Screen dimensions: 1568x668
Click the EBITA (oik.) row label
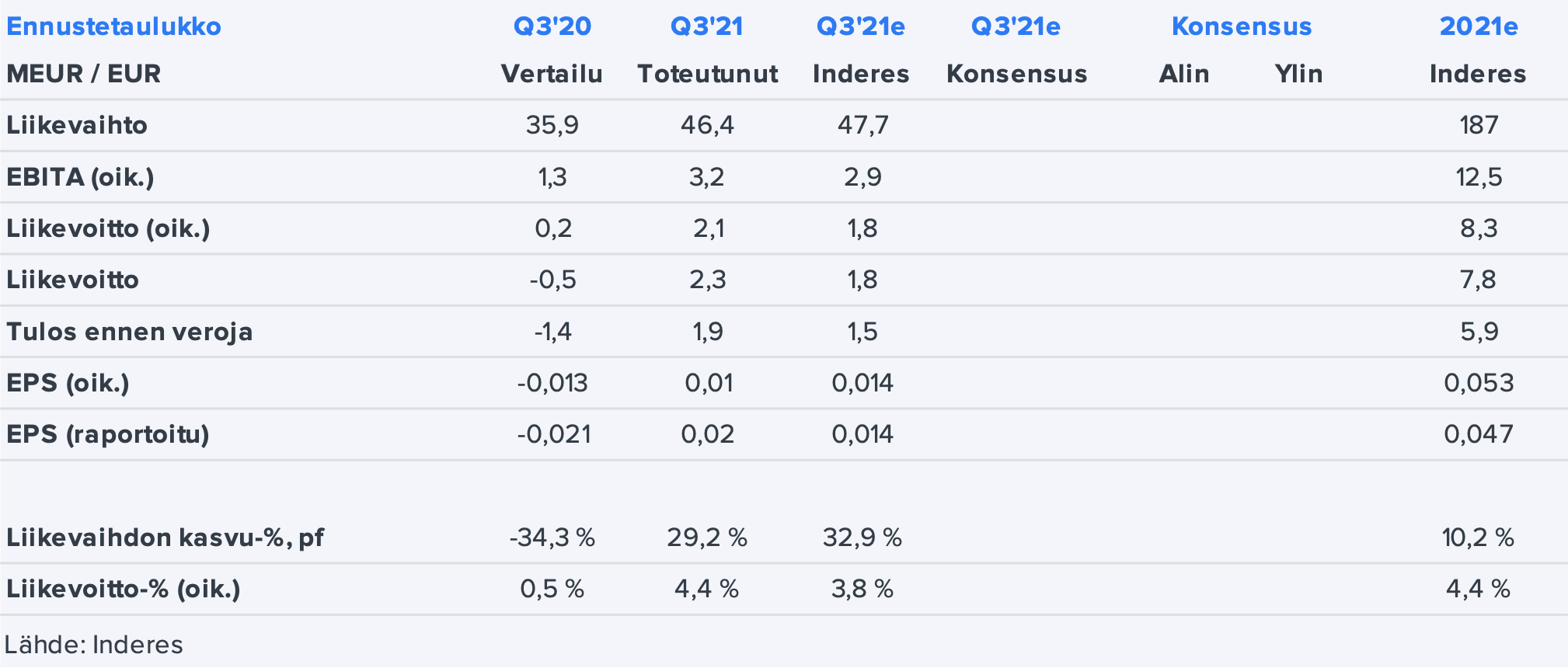80,177
